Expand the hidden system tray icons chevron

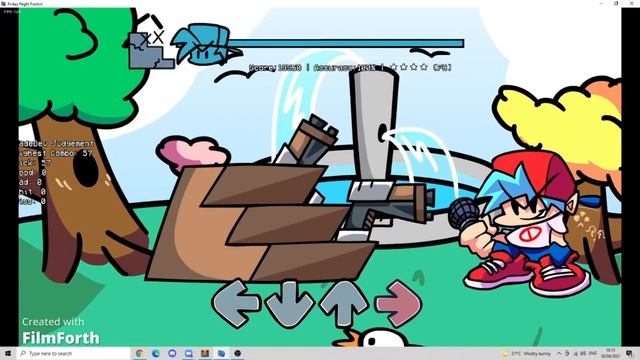[x=559, y=353]
